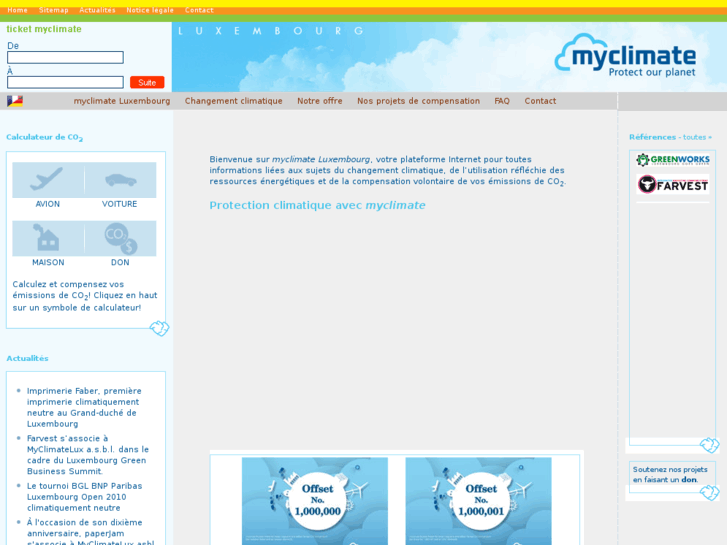Click the red Suite button
This screenshot has height=545, width=727.
click(147, 83)
